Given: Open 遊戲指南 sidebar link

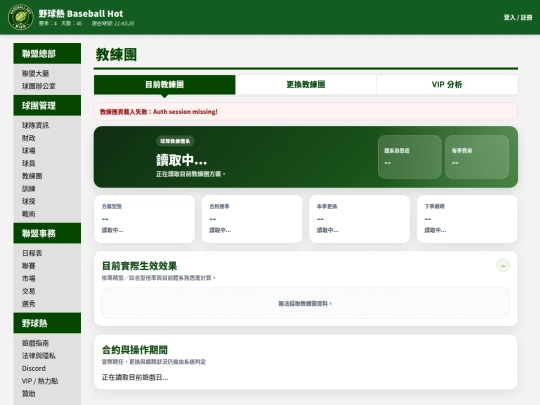Looking at the screenshot, I should pyautogui.click(x=35, y=343).
